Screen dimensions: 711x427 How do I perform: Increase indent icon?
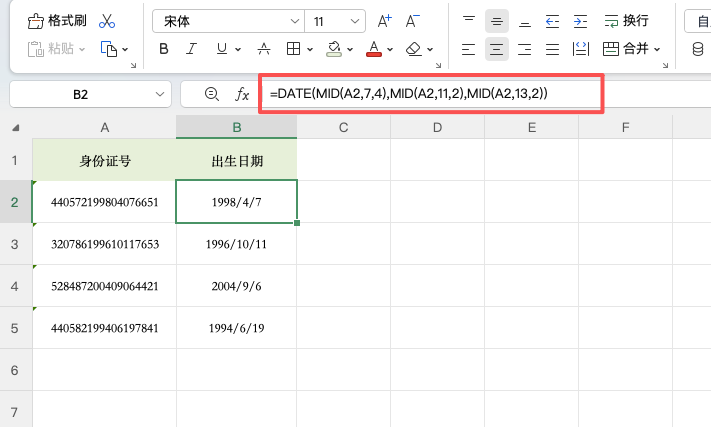click(580, 21)
